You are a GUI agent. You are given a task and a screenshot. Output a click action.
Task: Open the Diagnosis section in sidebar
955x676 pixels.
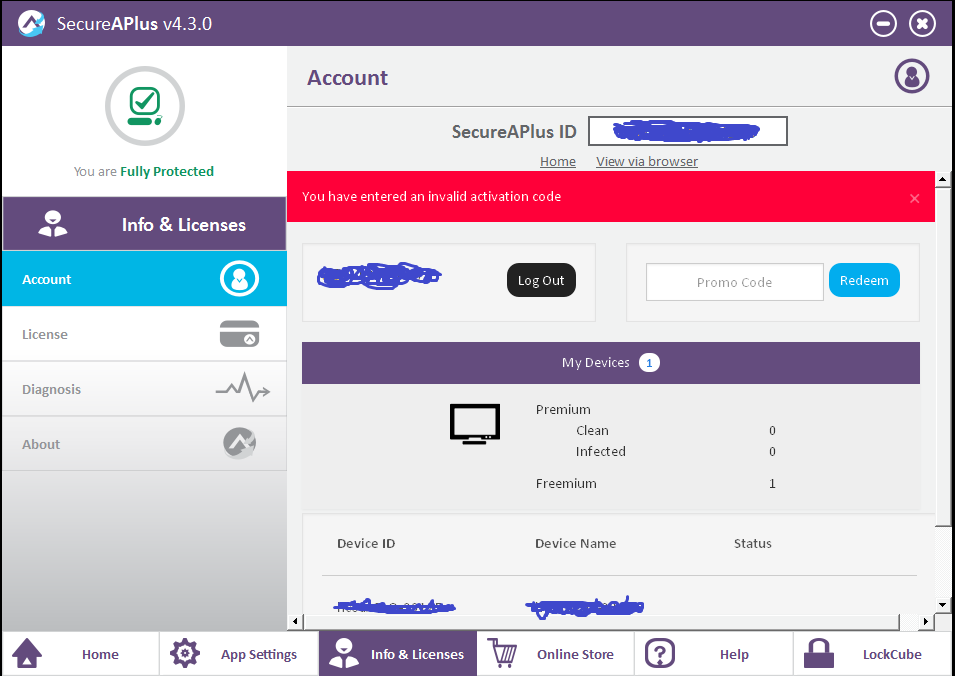tap(144, 389)
